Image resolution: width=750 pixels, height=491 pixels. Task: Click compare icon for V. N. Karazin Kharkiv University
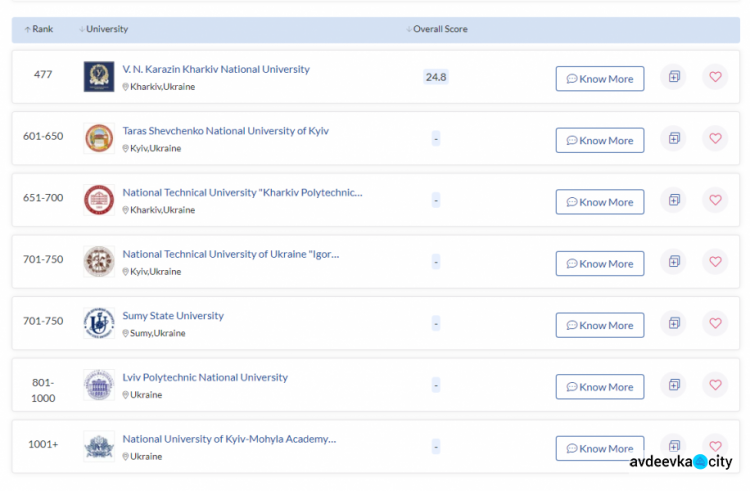(x=674, y=77)
